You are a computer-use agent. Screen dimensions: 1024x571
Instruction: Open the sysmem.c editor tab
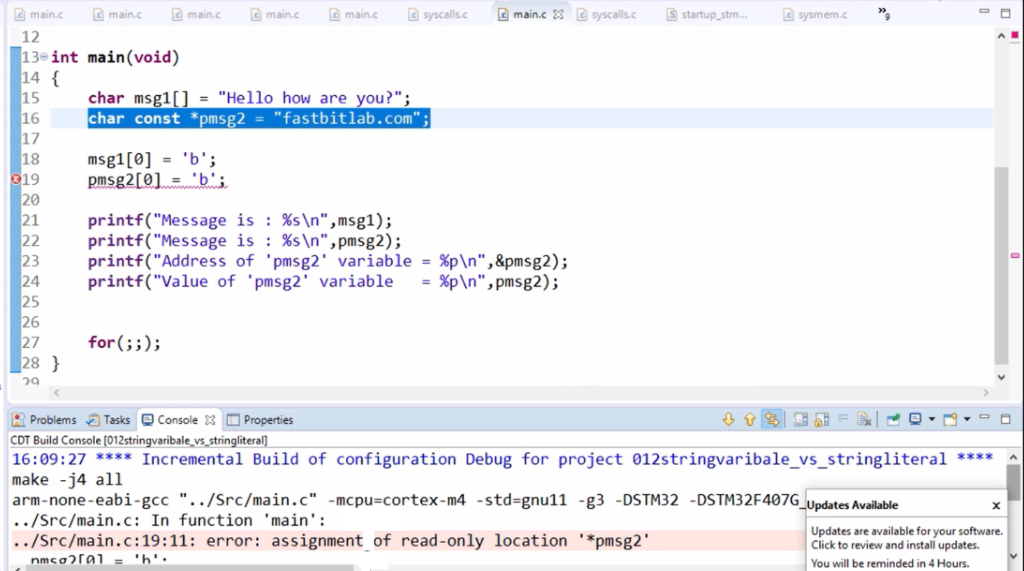tap(821, 15)
